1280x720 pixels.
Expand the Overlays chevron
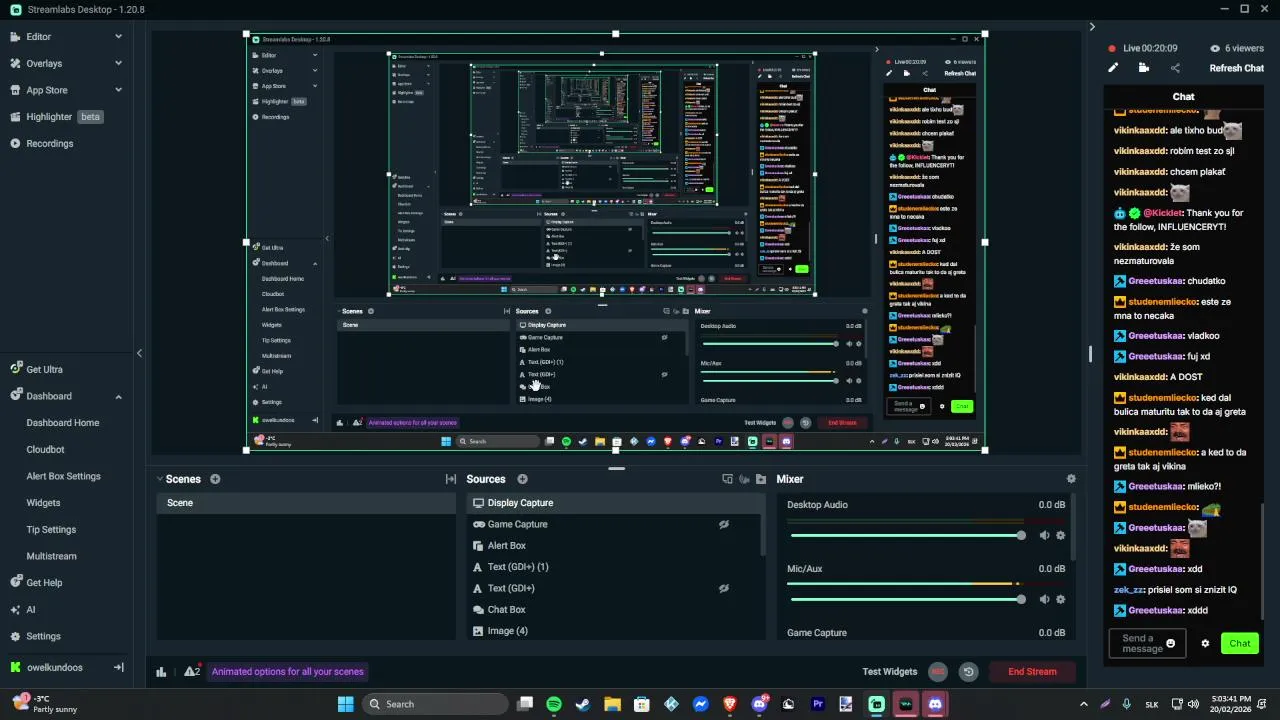[118, 63]
